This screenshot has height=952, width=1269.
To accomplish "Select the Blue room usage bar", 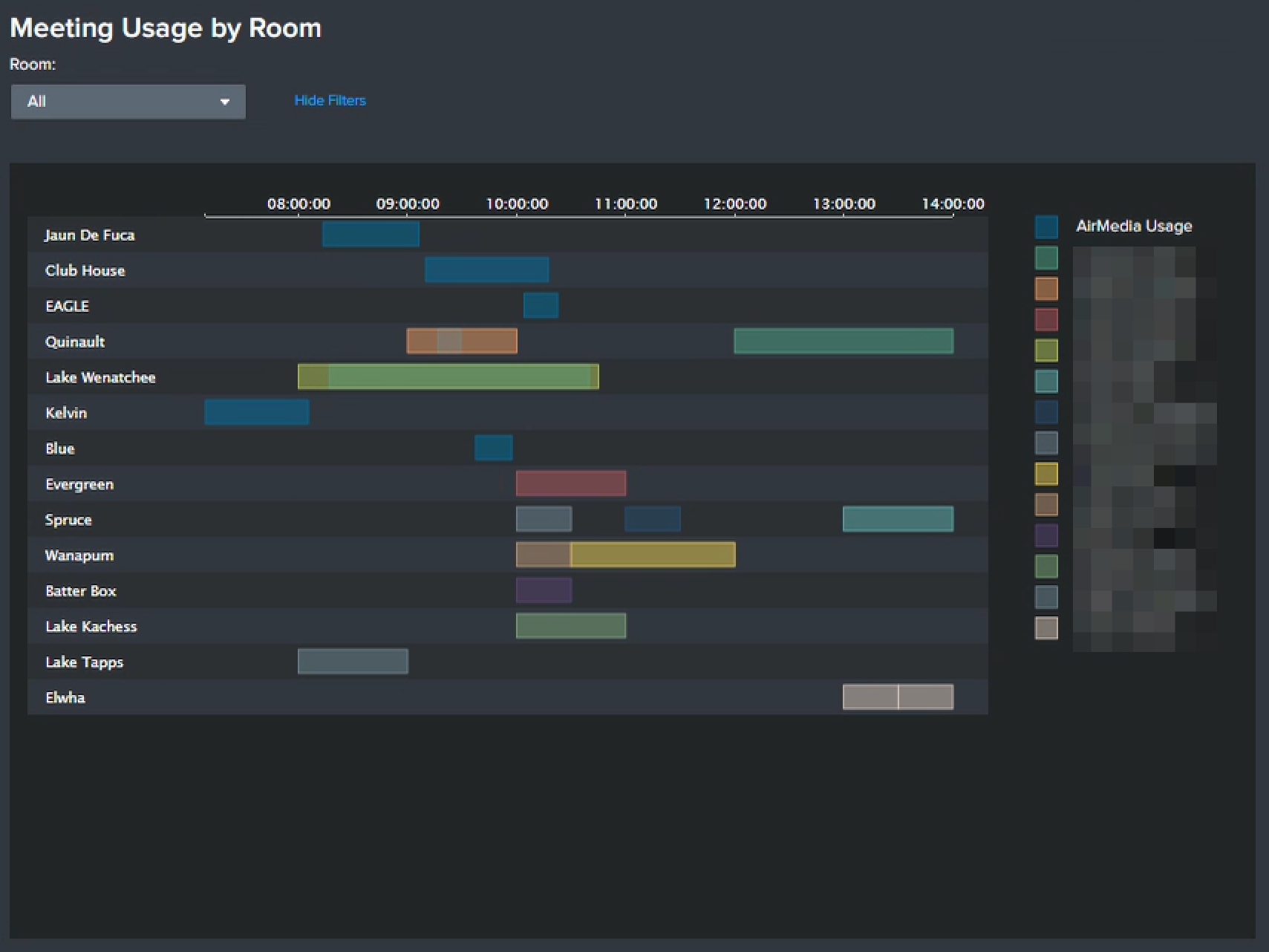I will 493,448.
